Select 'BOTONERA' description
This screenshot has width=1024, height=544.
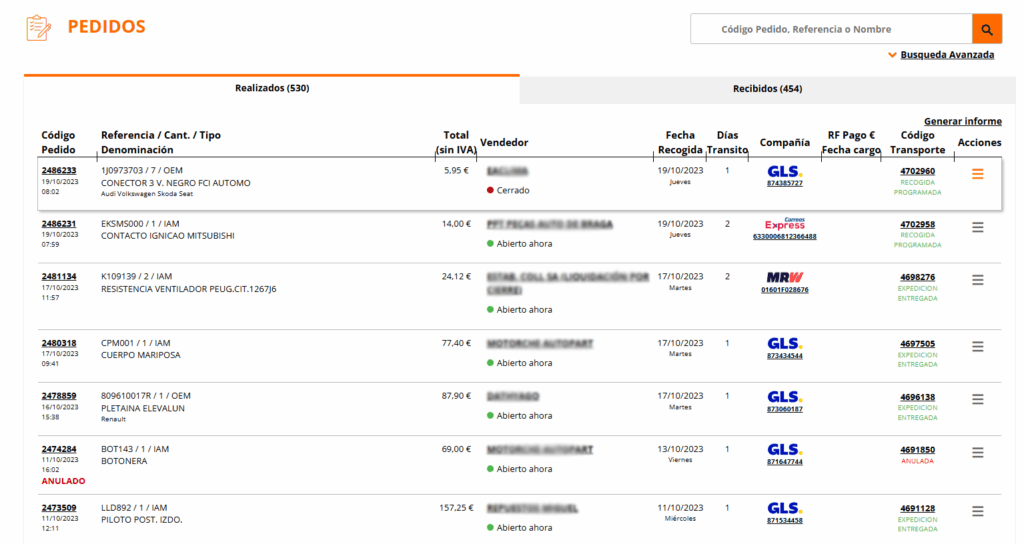[124, 461]
